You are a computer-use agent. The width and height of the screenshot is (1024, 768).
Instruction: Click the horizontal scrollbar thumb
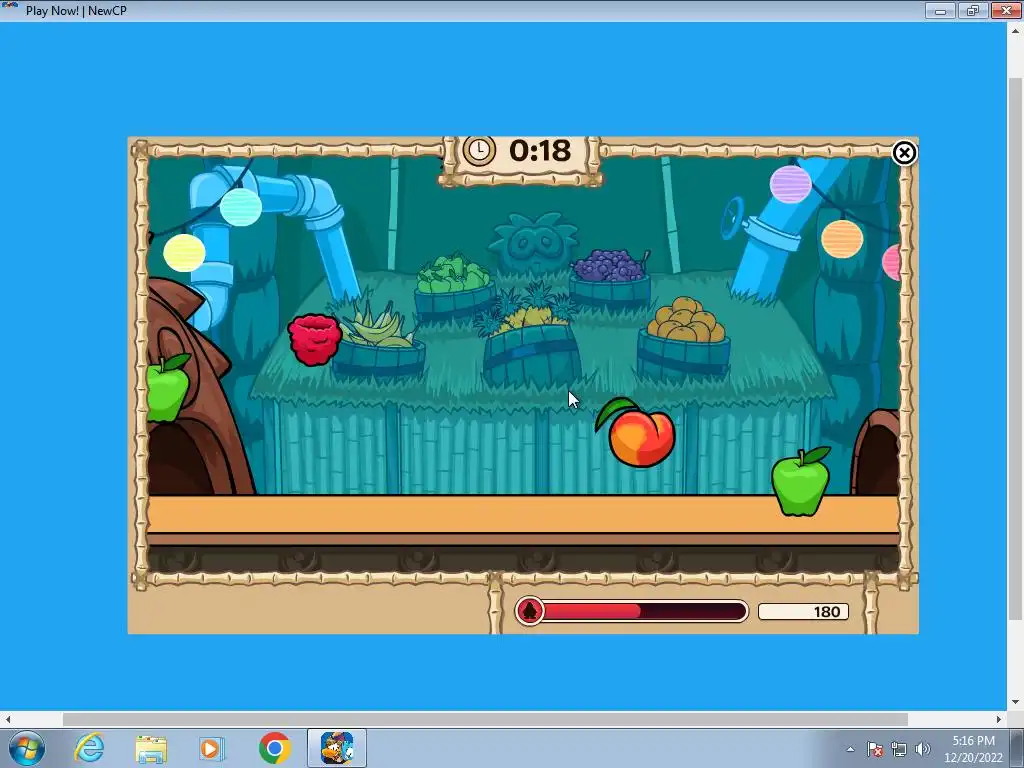click(485, 719)
